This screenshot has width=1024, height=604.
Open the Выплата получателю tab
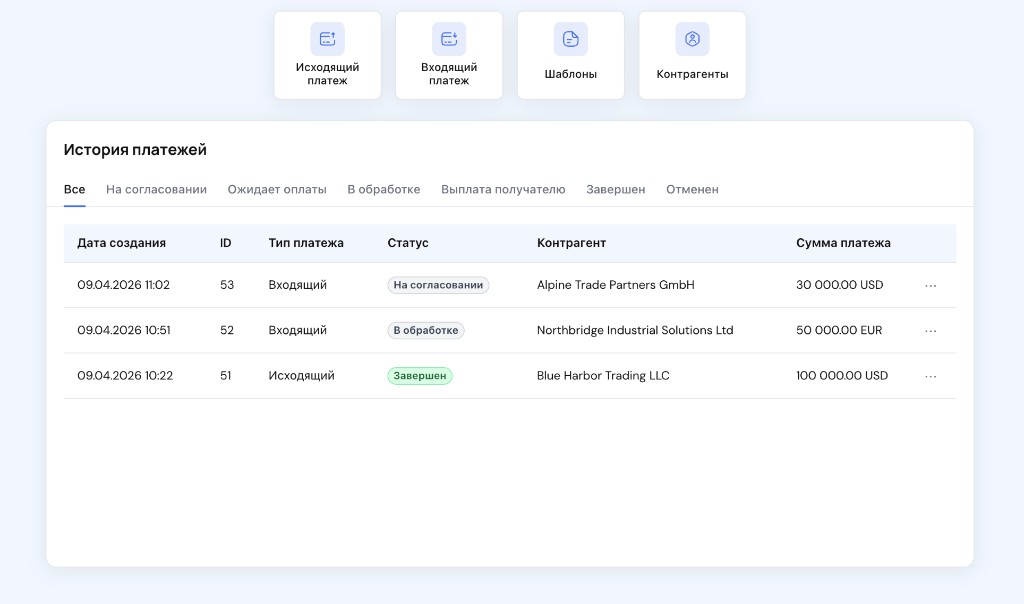pos(503,190)
